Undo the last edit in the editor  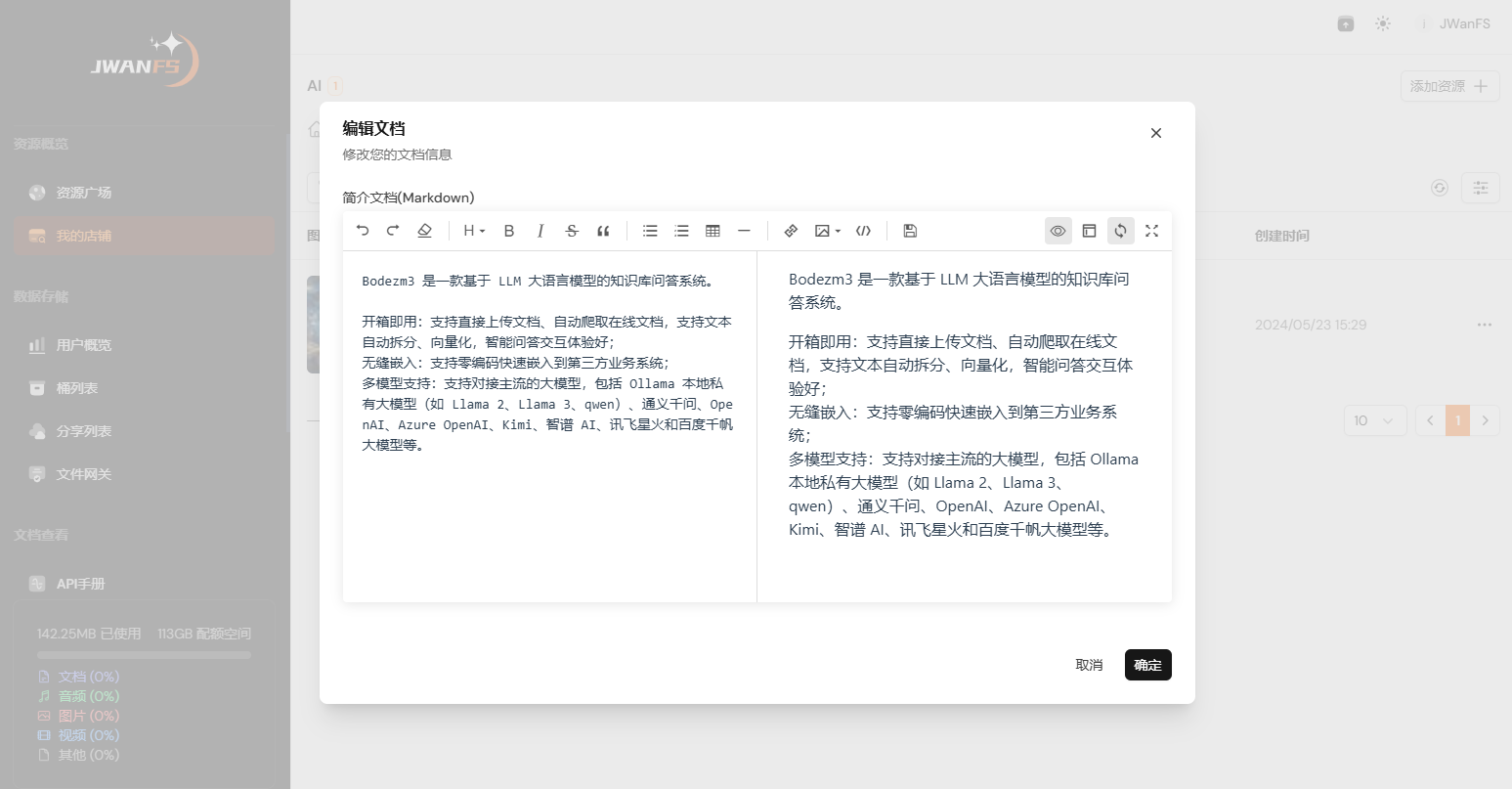[x=363, y=231]
